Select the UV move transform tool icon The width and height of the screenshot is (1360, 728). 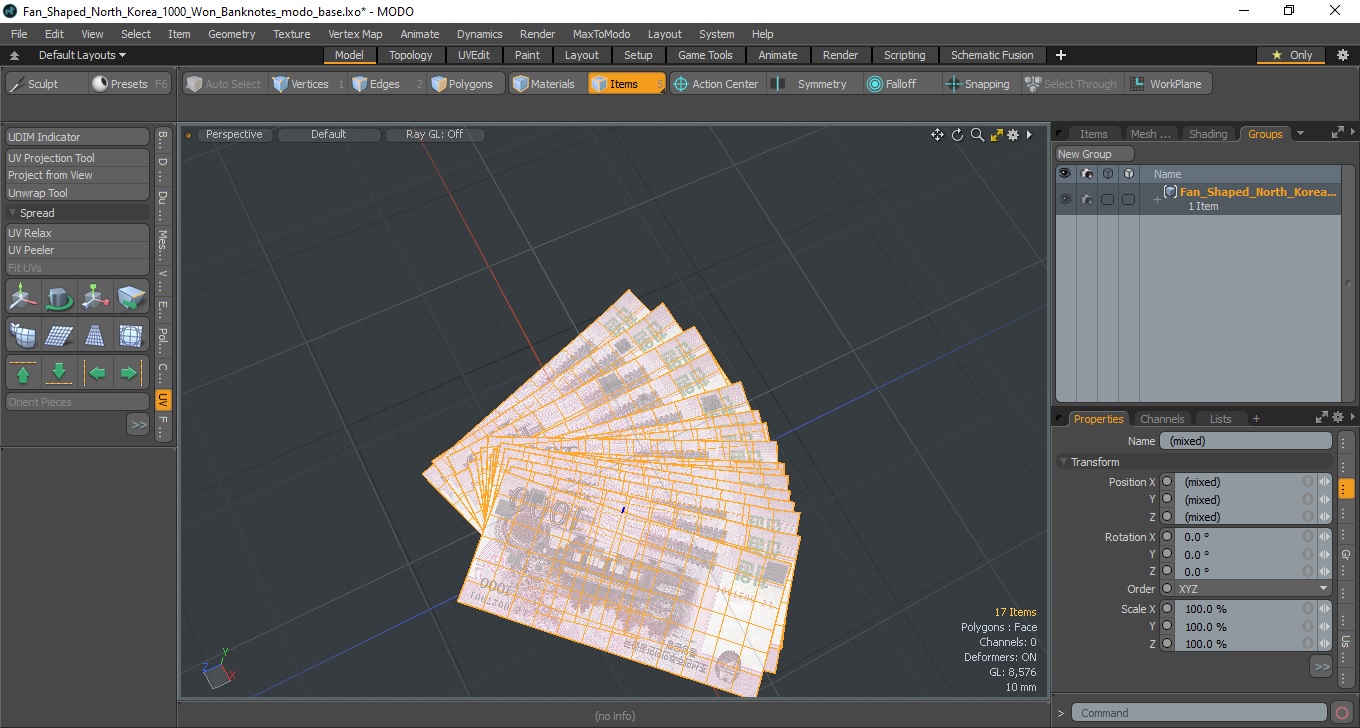[24, 297]
